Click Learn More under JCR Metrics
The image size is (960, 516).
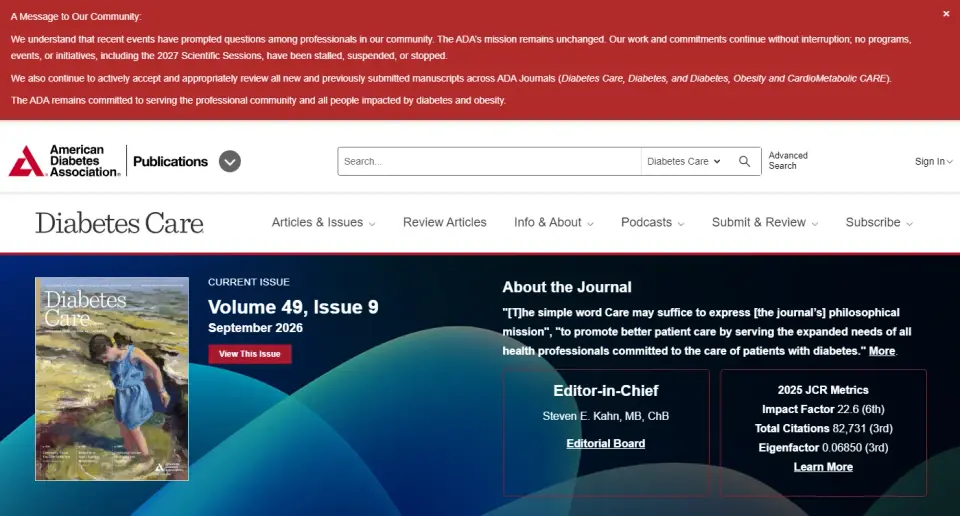click(823, 466)
